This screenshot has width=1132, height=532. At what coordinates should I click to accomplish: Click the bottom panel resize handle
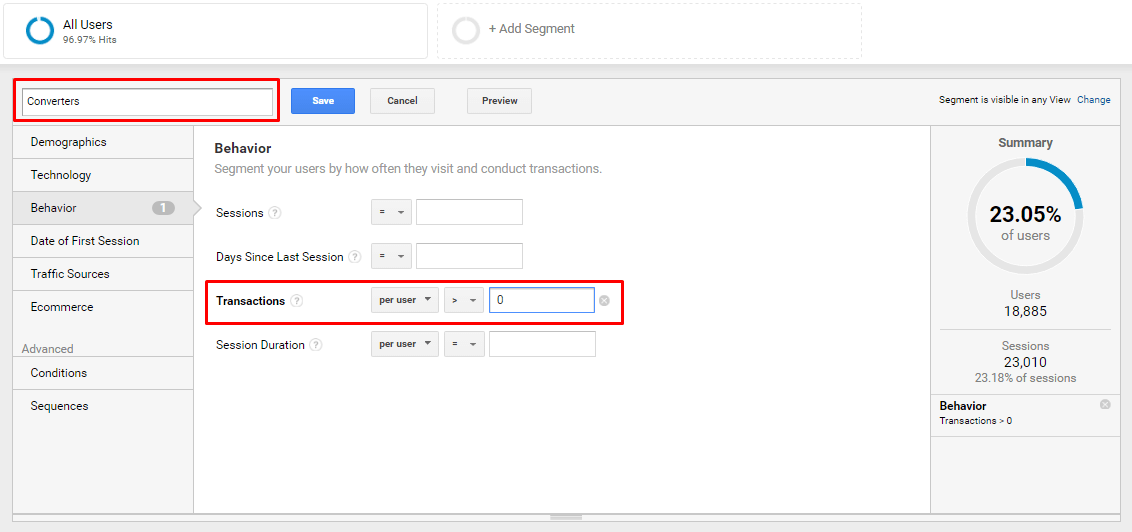click(x=566, y=518)
